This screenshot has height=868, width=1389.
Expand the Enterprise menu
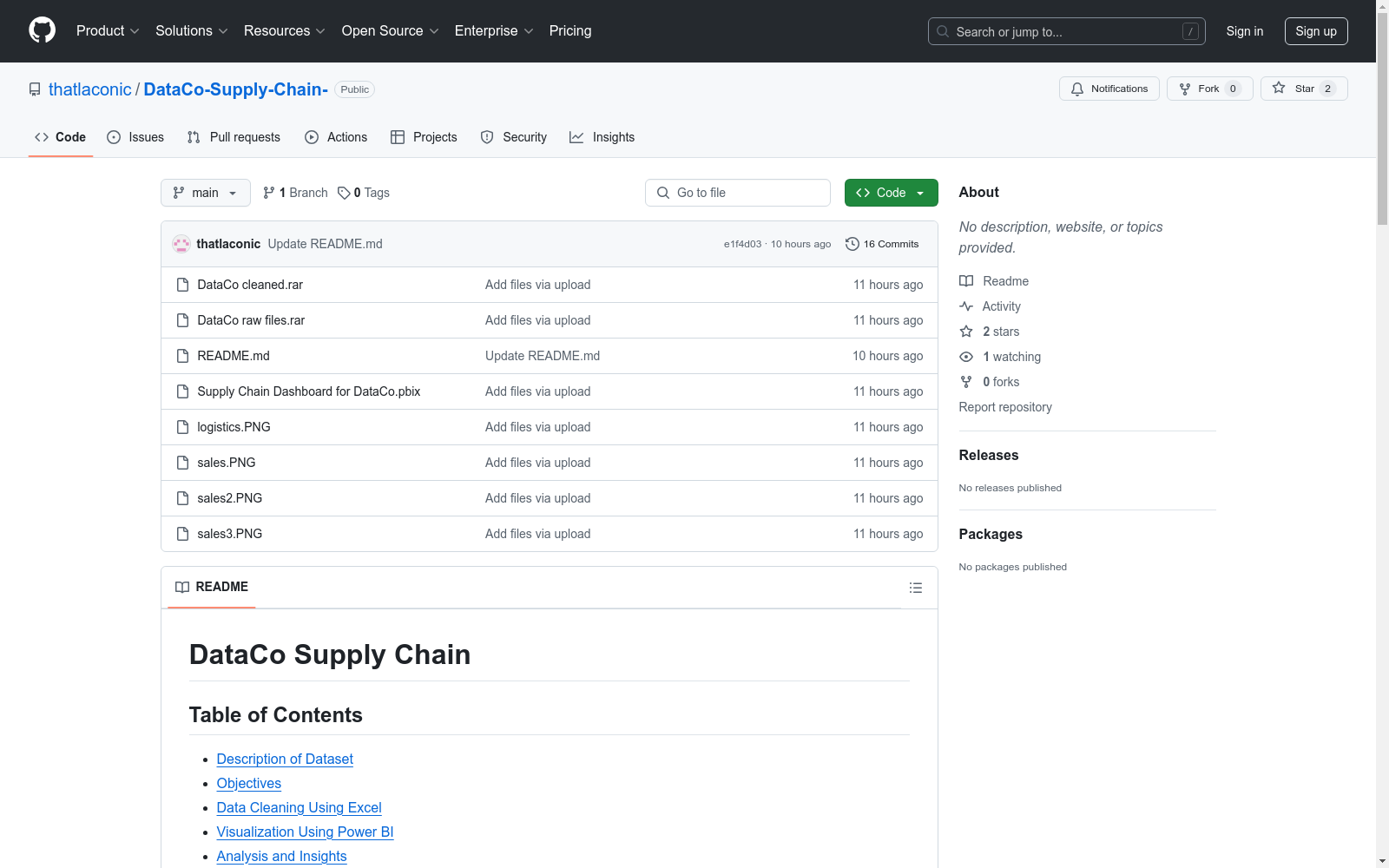494,30
